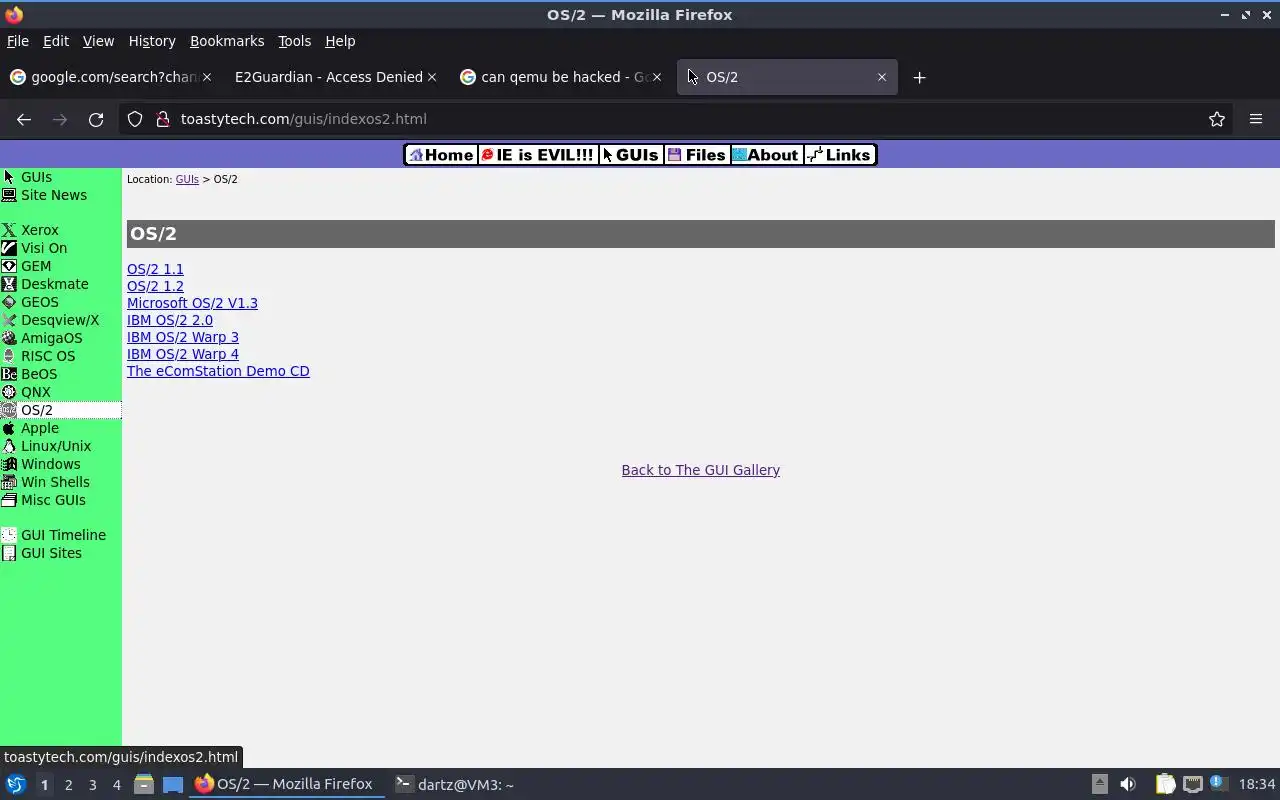
Task: Open Misc GUIs in the sidebar
Action: [53, 500]
